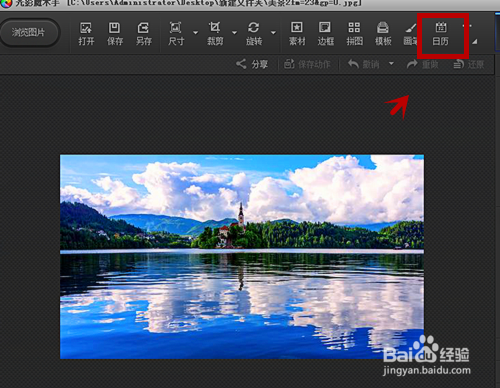Select the 旋转 rotate tool

254,33
